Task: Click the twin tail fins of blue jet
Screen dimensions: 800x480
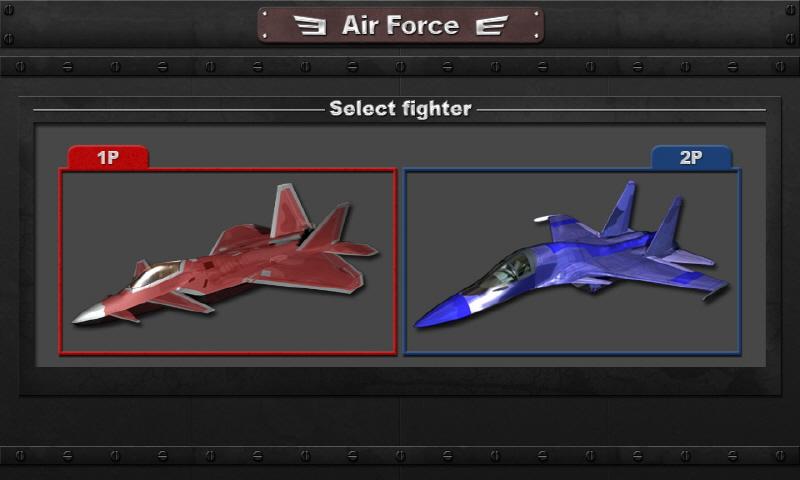Action: [644, 217]
